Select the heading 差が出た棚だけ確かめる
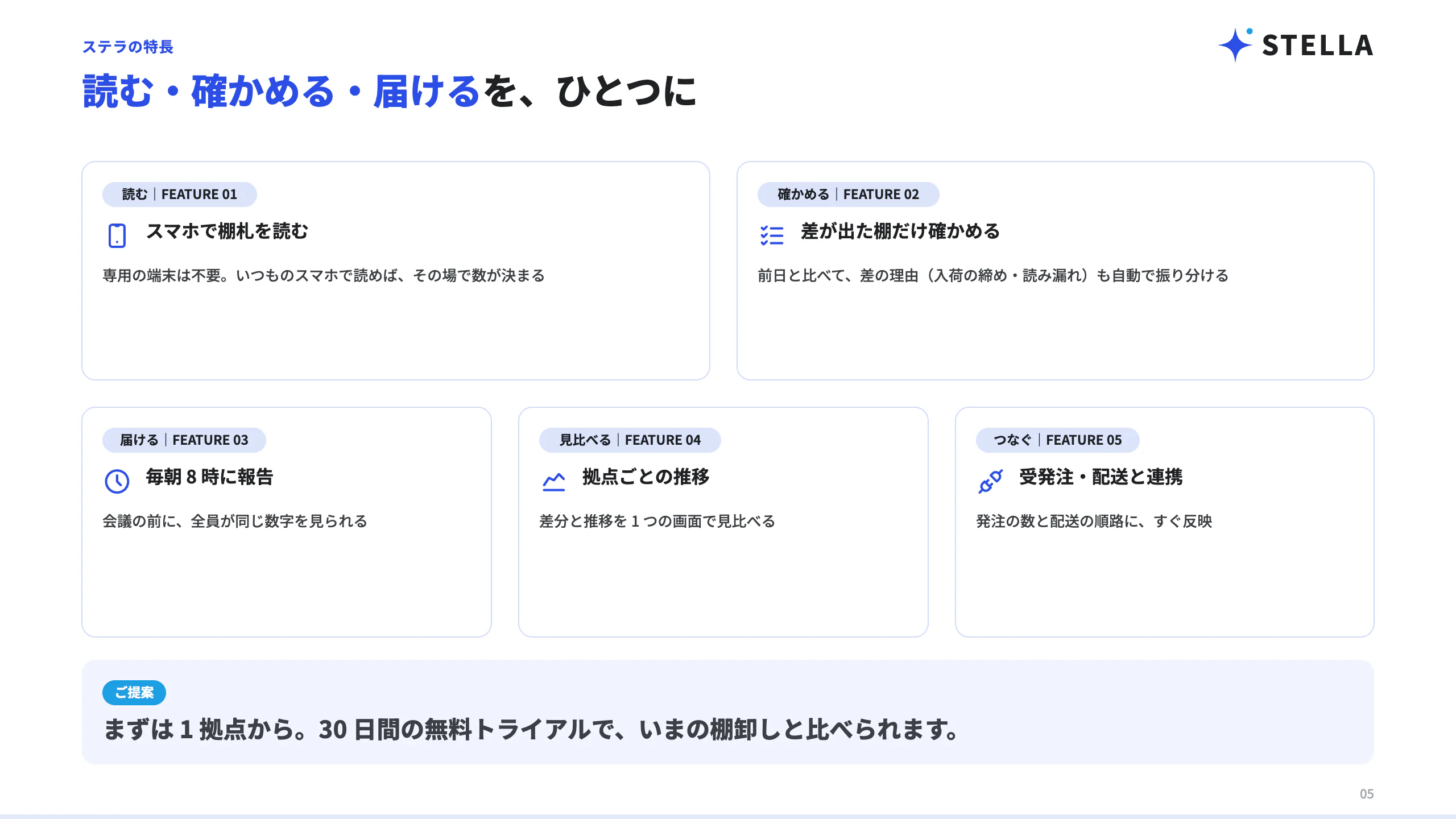Viewport: 1456px width, 819px height. click(x=900, y=231)
